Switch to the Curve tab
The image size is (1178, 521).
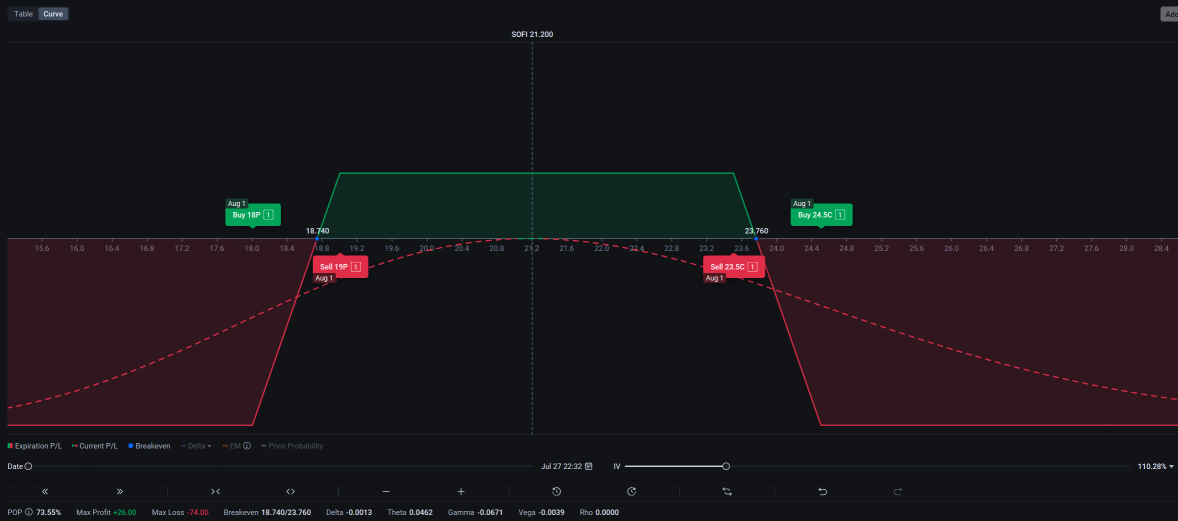click(53, 14)
